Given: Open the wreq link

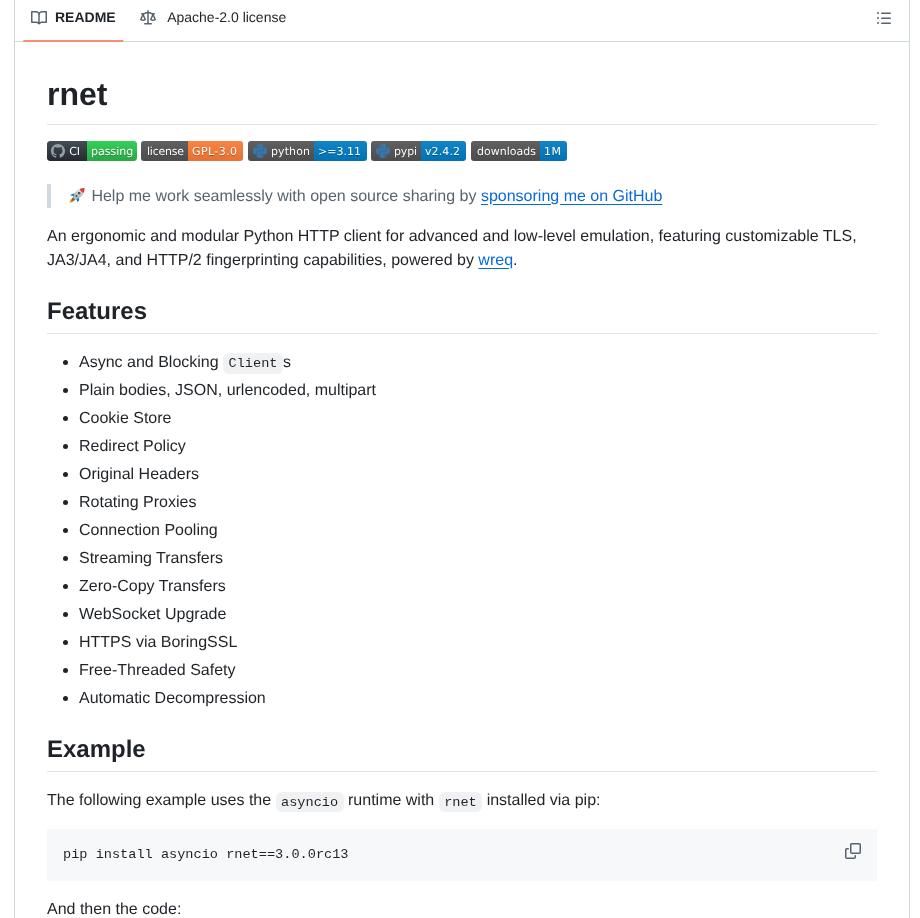Looking at the screenshot, I should coord(495,259).
